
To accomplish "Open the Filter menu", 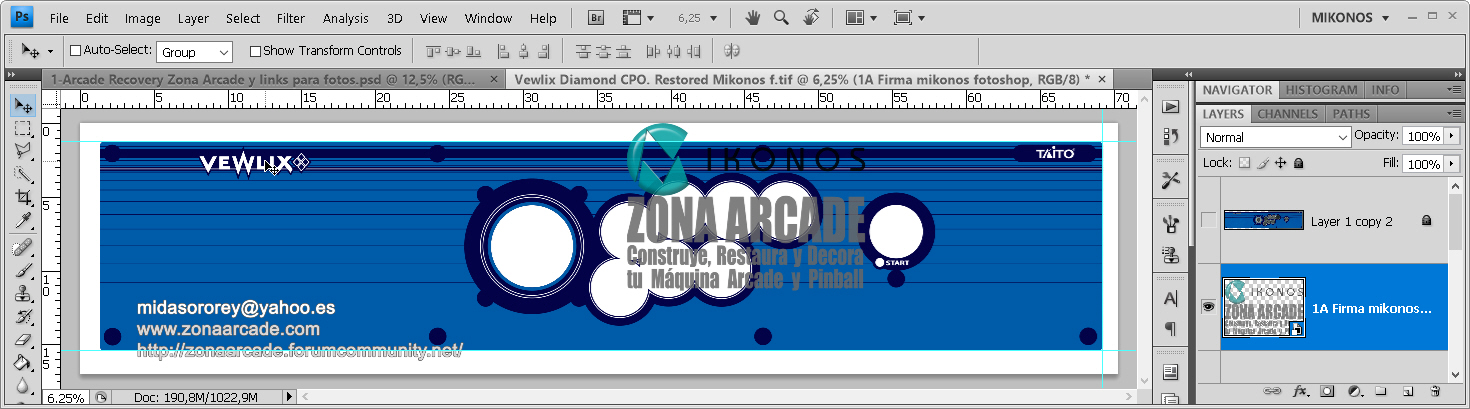I will pos(291,18).
